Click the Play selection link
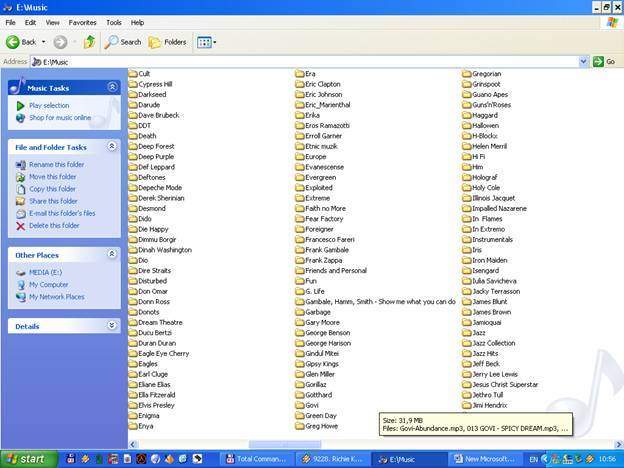The height and width of the screenshot is (468, 624). pyautogui.click(x=49, y=105)
